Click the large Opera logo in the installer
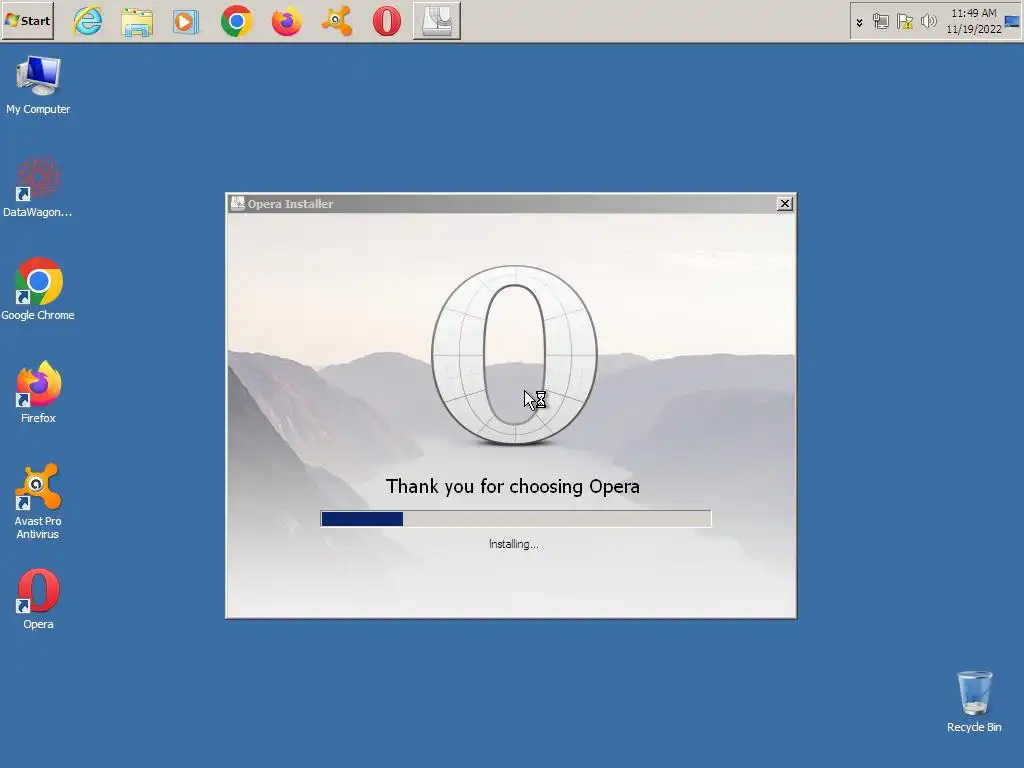The height and width of the screenshot is (768, 1024). pyautogui.click(x=515, y=355)
